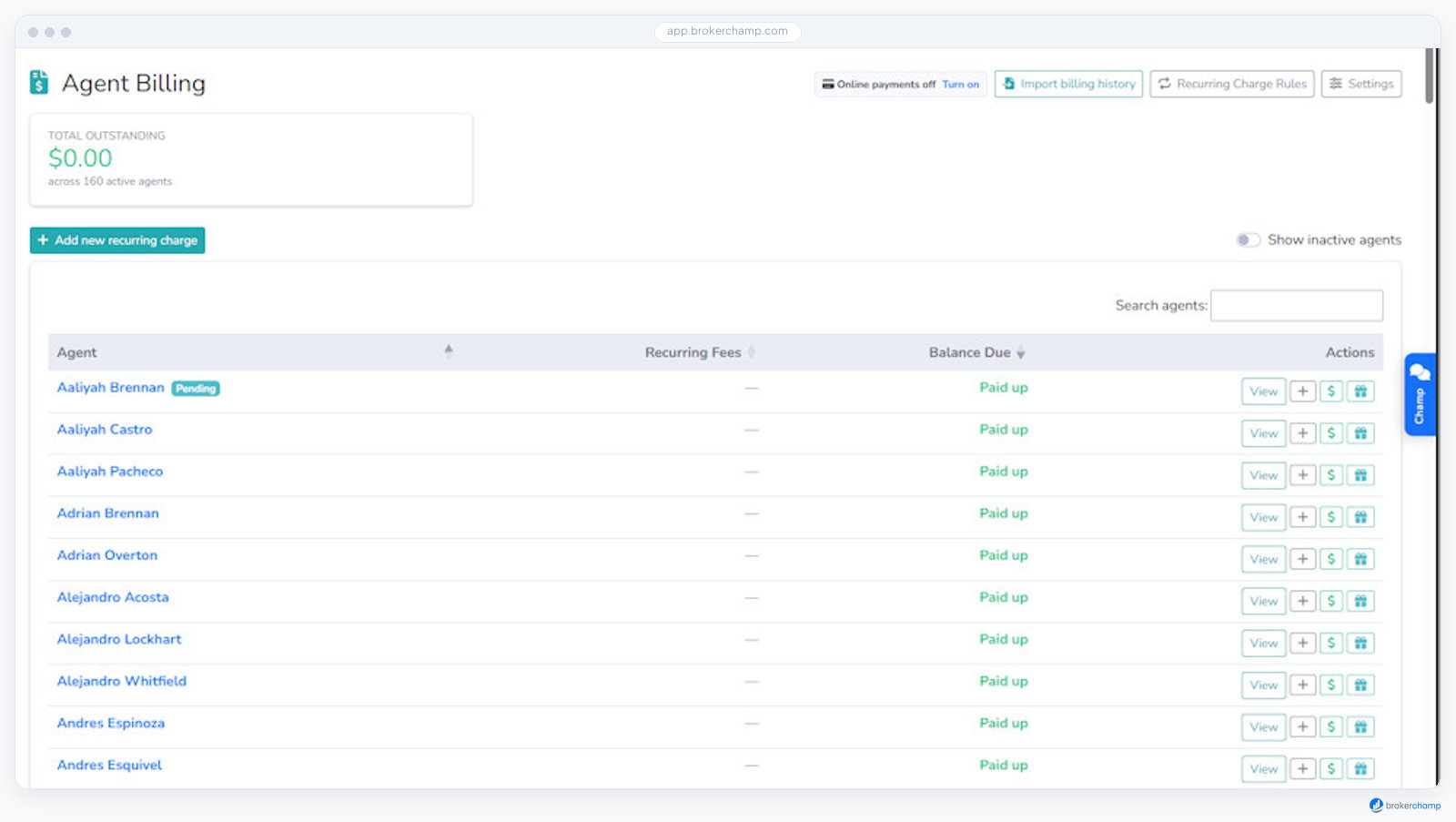This screenshot has height=822, width=1456.
Task: Add charge plus icon for Aaliyah Brennan
Action: [1302, 391]
